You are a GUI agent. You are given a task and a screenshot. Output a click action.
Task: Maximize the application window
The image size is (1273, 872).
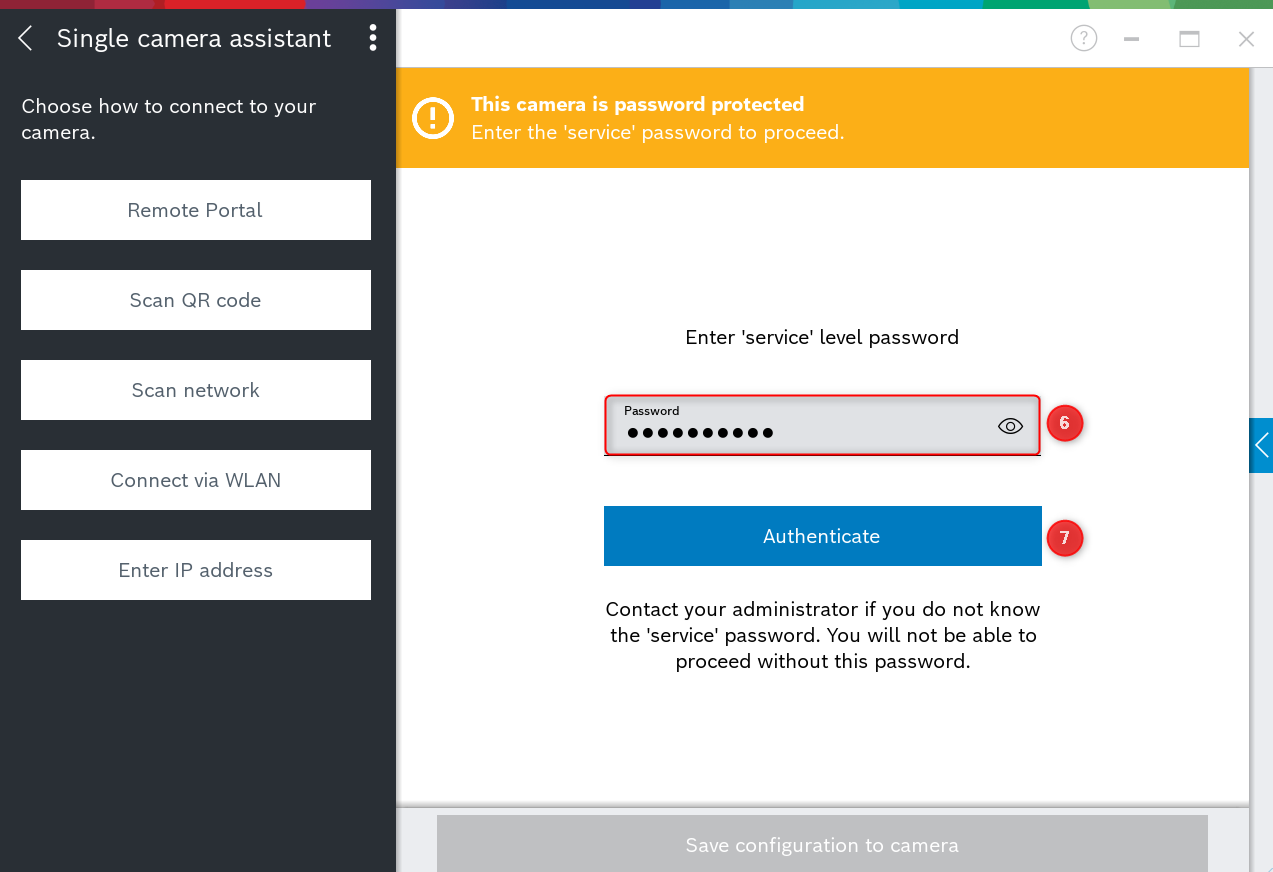pos(1189,39)
